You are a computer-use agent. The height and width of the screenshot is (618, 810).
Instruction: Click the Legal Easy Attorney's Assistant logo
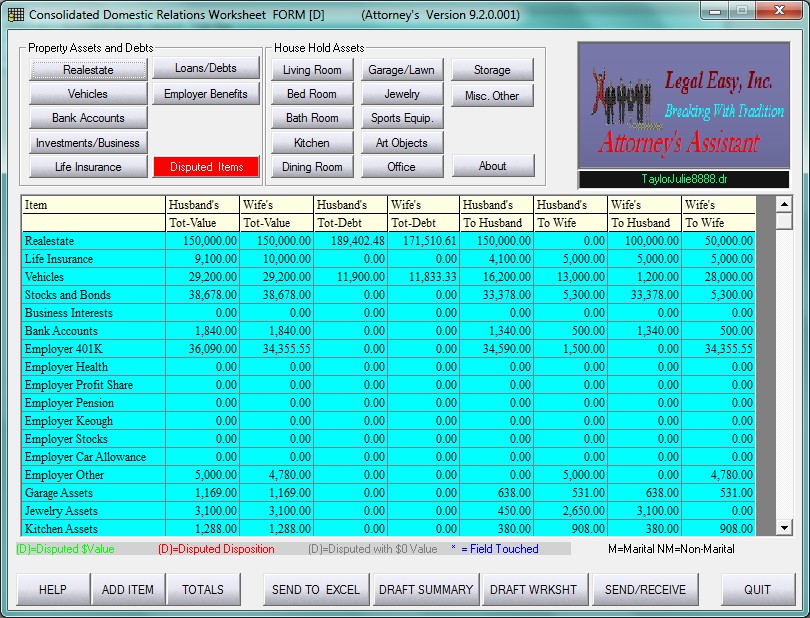tap(684, 105)
